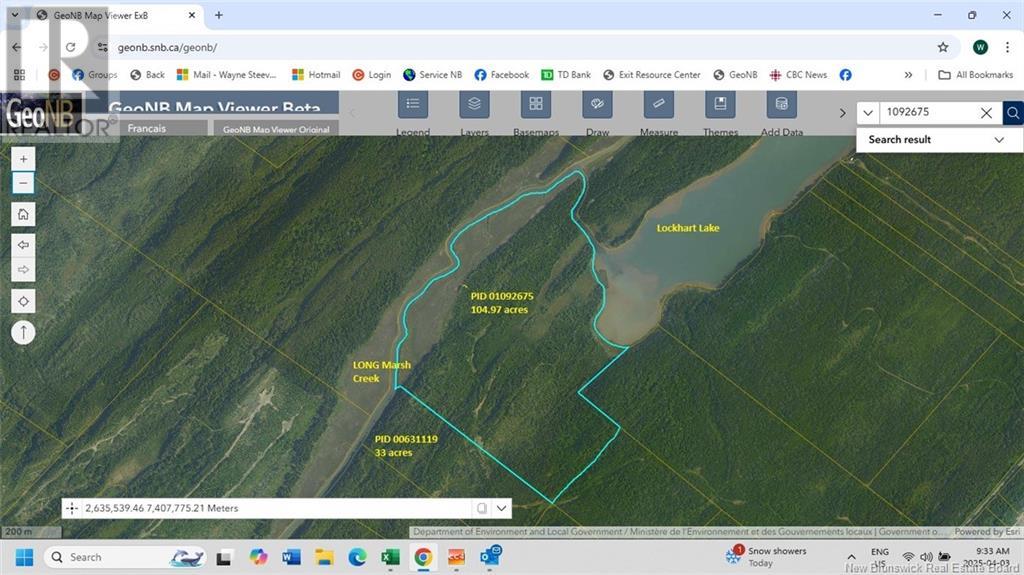Open the Layers panel icon
The image size is (1024, 575).
(474, 105)
